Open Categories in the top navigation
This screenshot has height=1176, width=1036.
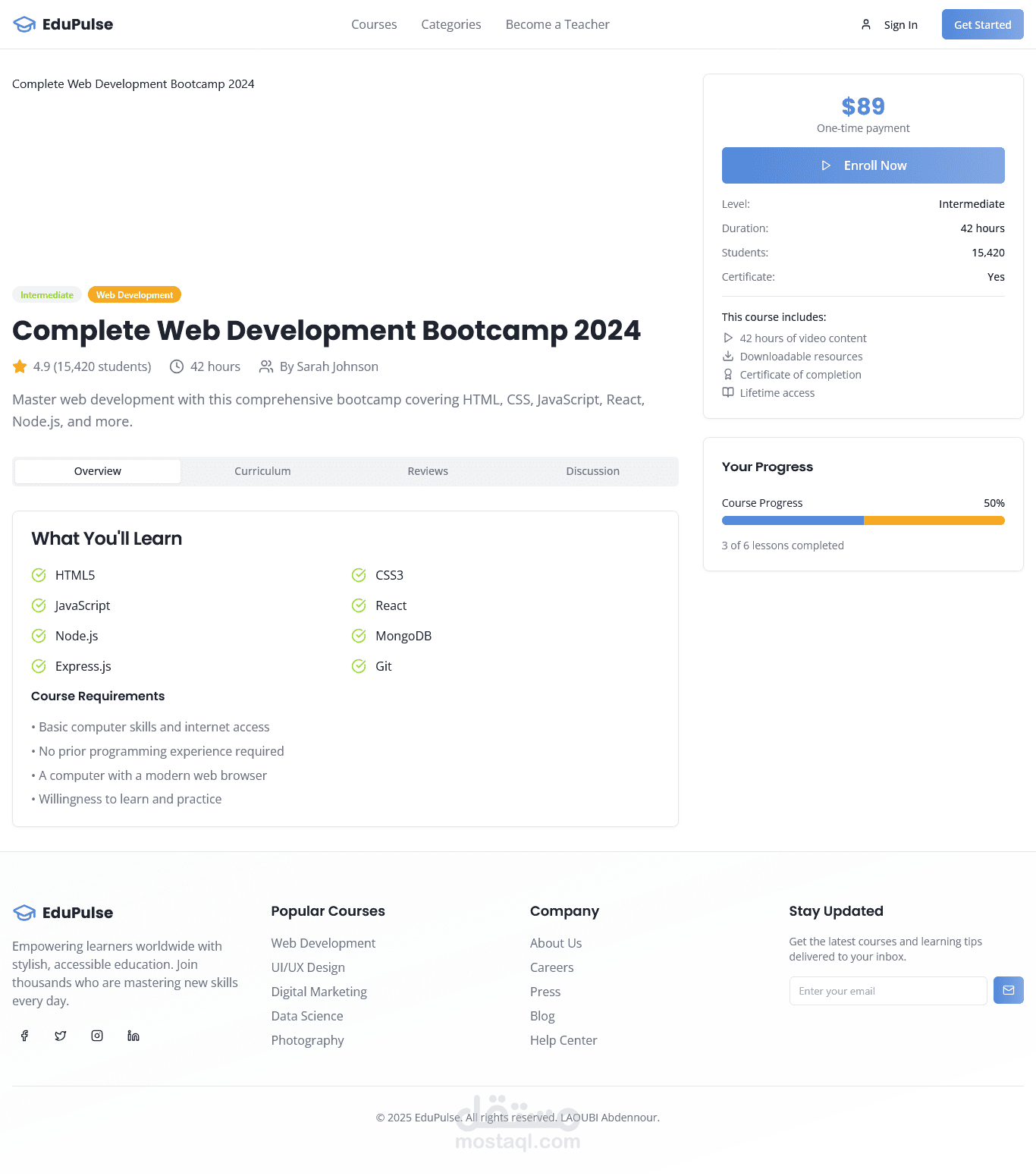pyautogui.click(x=451, y=24)
